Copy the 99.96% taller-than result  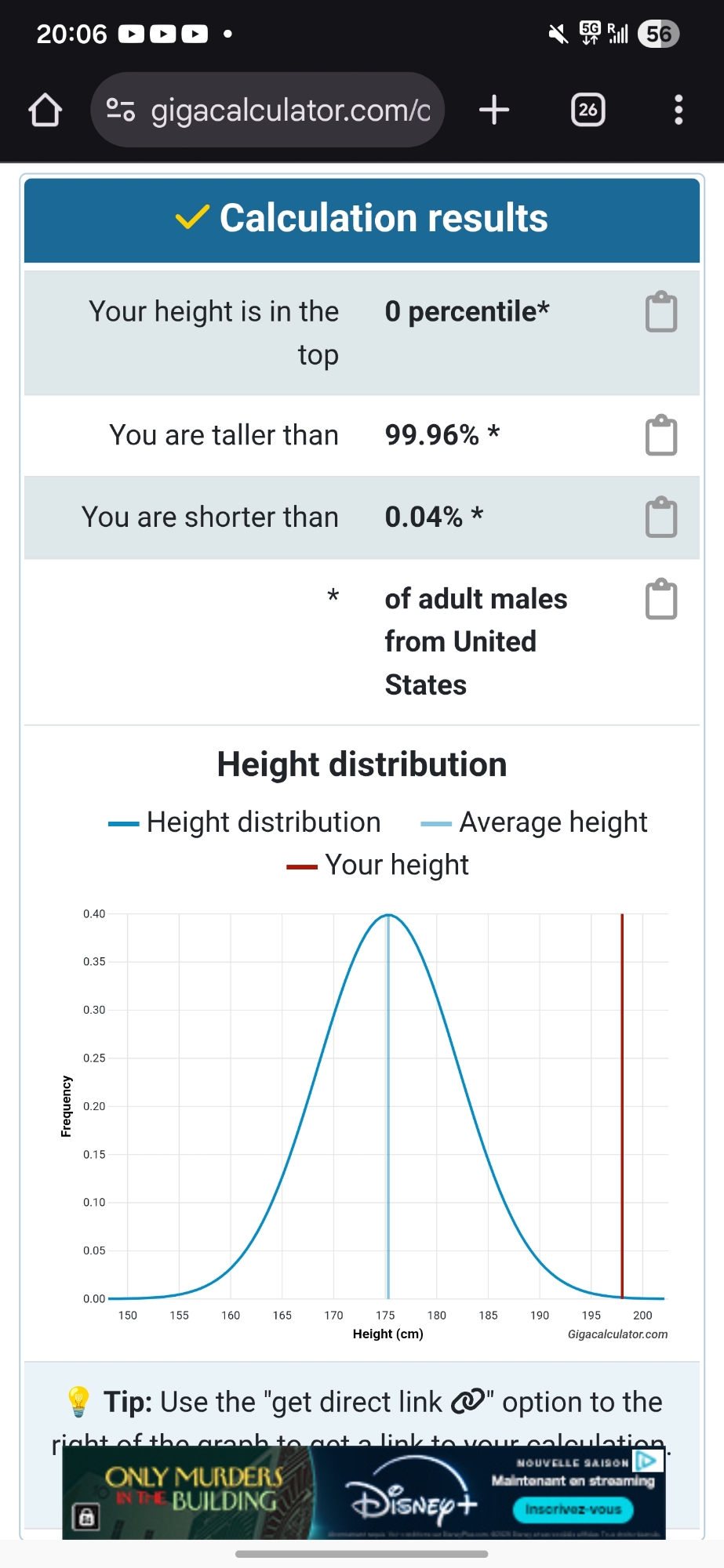pyautogui.click(x=661, y=435)
